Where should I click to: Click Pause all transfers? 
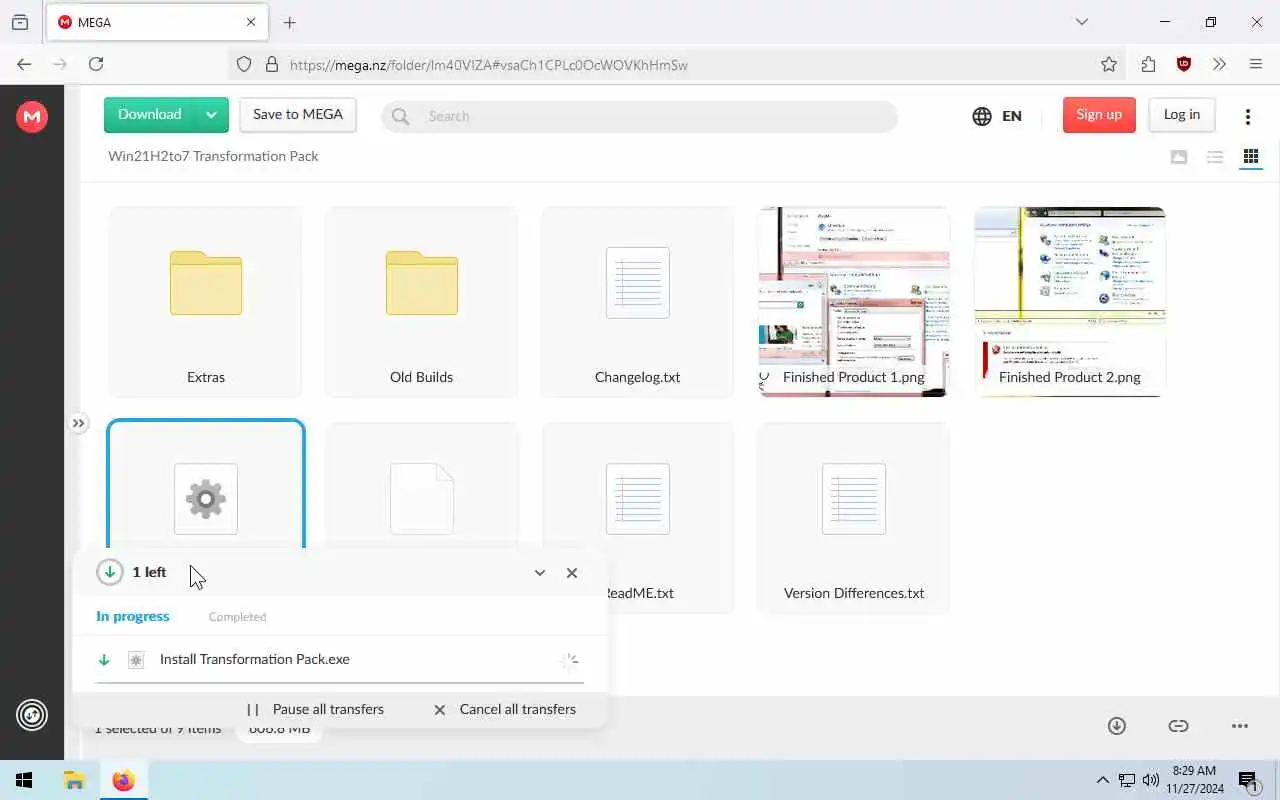pos(315,709)
